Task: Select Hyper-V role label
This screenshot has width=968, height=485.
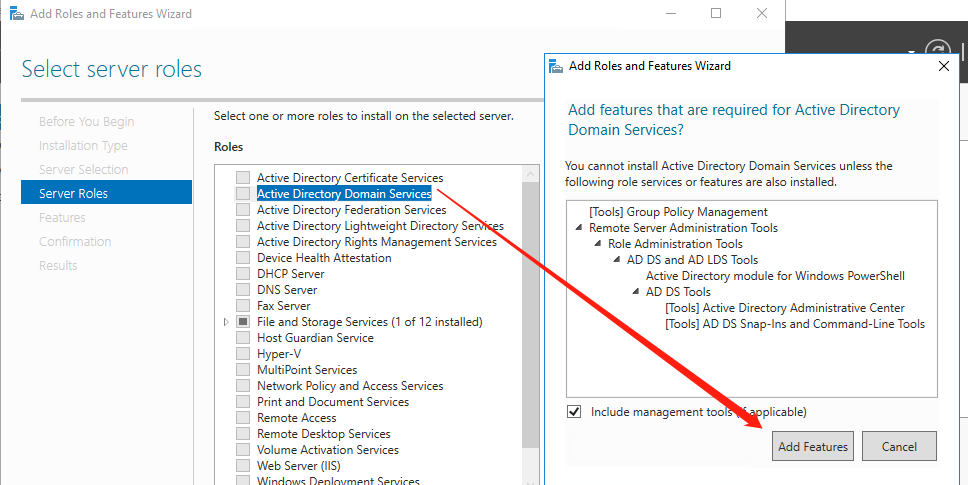Action: (x=279, y=354)
